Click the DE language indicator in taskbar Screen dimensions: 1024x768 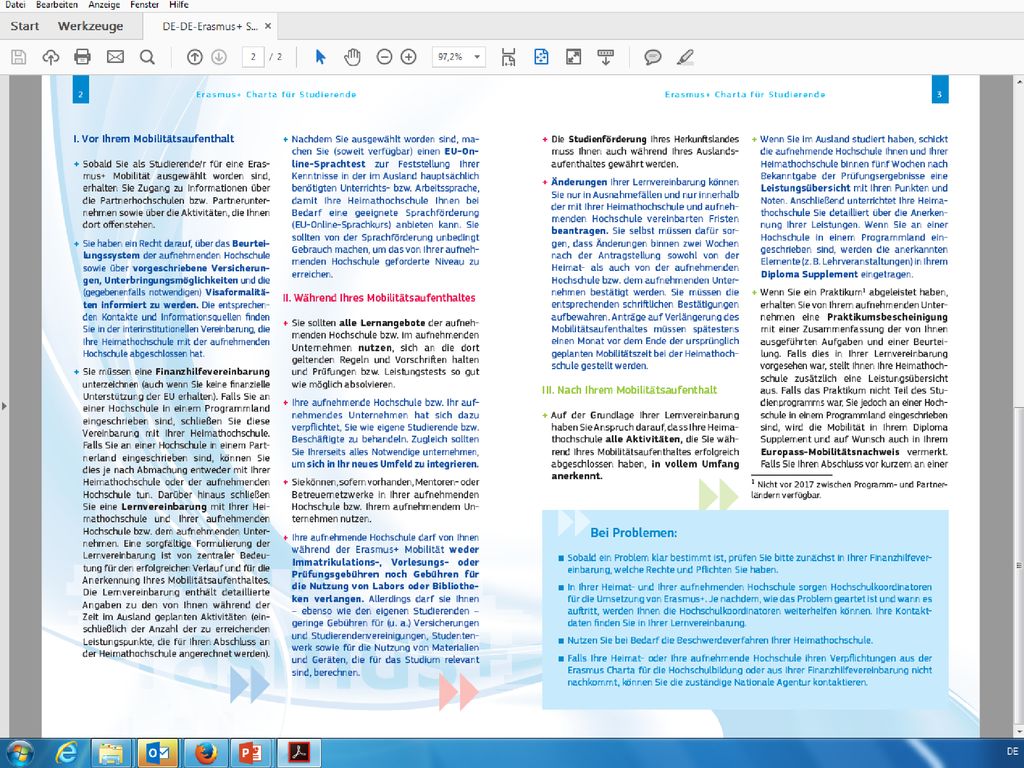click(x=1012, y=752)
